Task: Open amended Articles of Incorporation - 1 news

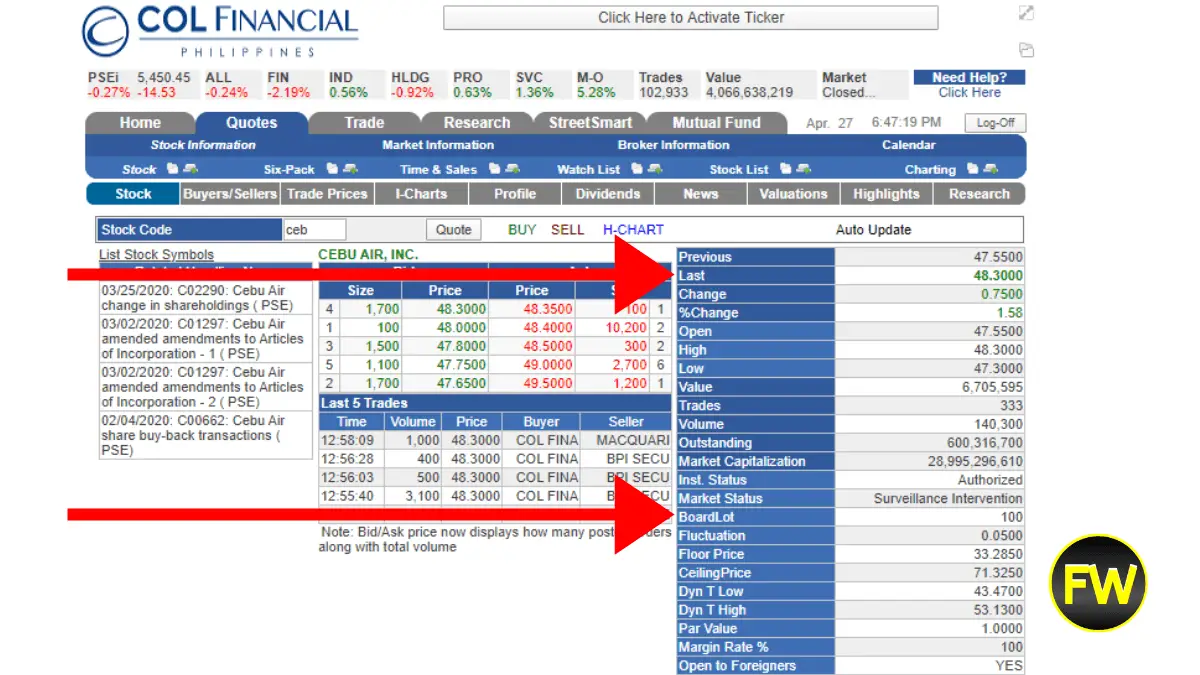Action: (x=205, y=339)
